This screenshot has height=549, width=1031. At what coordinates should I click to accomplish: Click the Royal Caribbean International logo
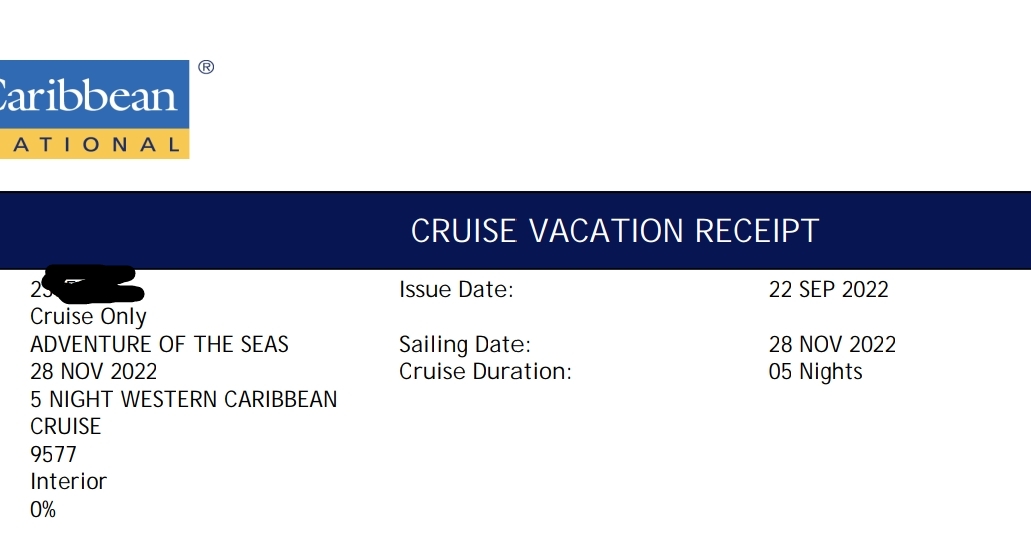[94, 109]
